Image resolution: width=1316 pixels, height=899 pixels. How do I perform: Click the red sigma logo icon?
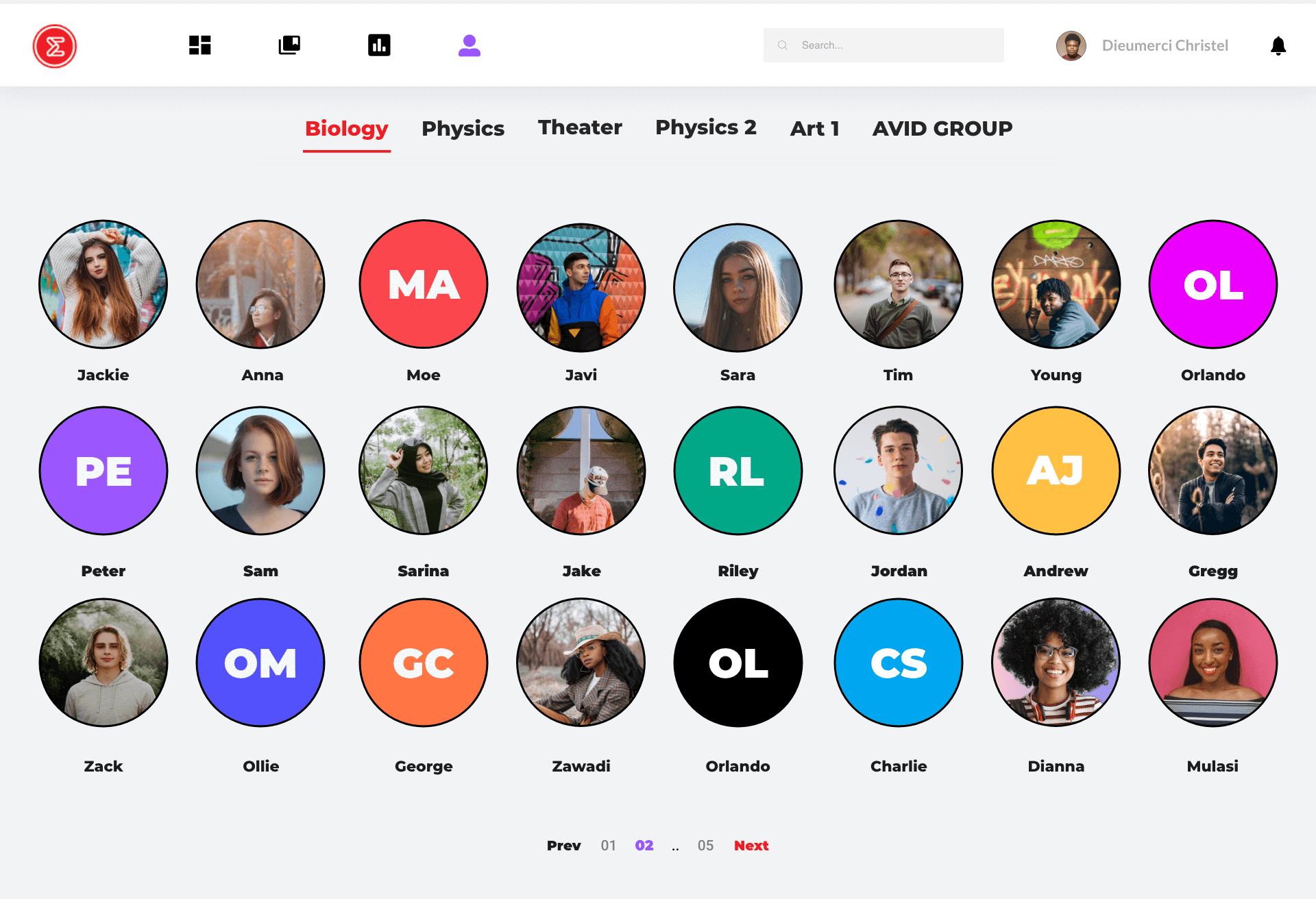point(55,46)
